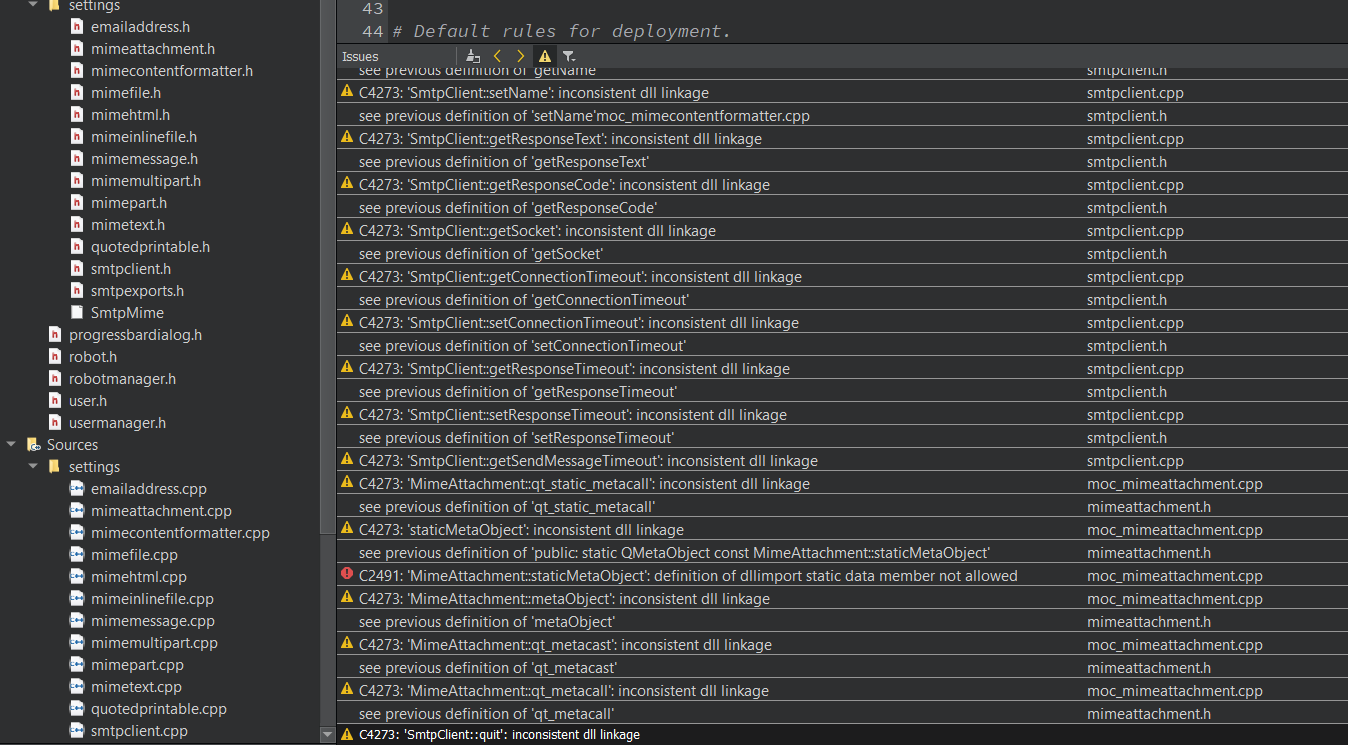
Task: Open mimemultipart.cpp source file
Action: 154,643
